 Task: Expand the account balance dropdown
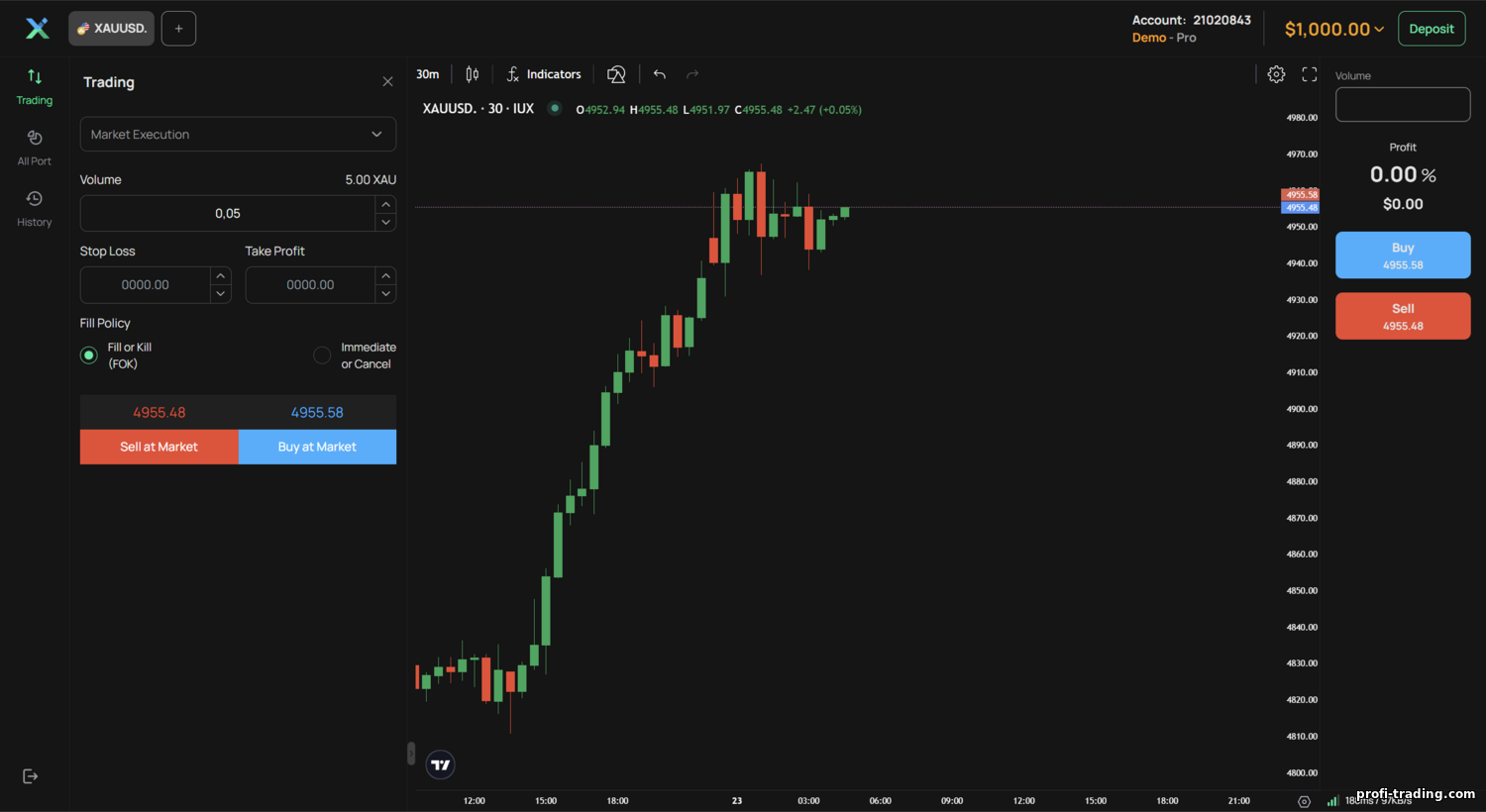pyautogui.click(x=1333, y=29)
